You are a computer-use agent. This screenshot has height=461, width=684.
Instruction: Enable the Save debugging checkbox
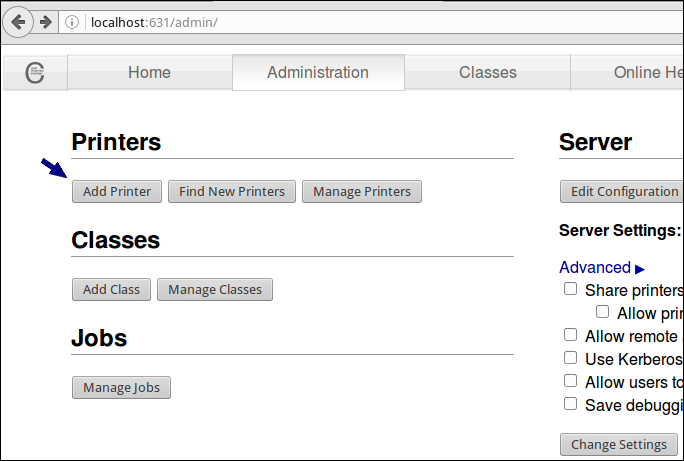[571, 404]
